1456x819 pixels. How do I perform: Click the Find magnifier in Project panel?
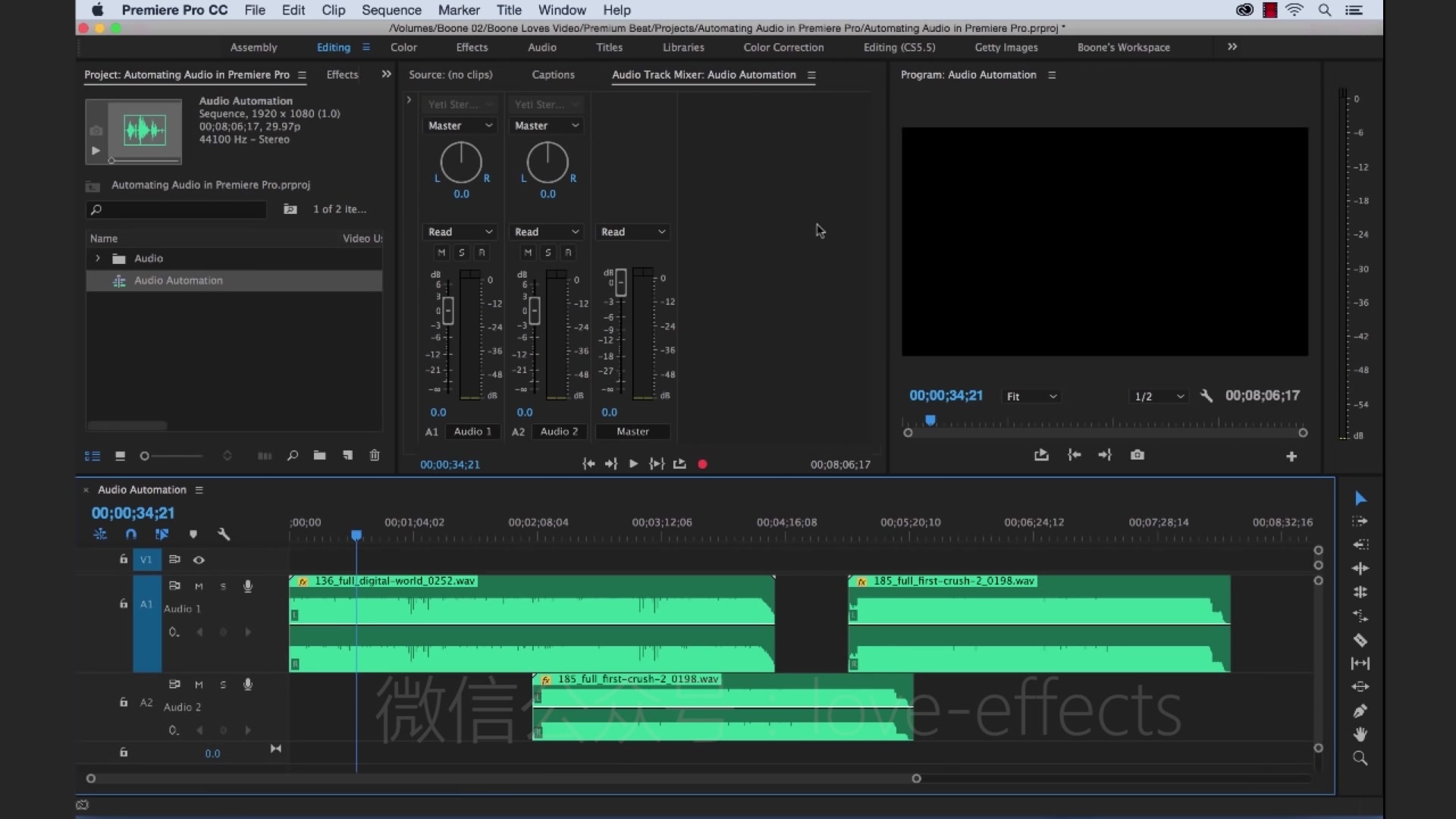click(293, 456)
